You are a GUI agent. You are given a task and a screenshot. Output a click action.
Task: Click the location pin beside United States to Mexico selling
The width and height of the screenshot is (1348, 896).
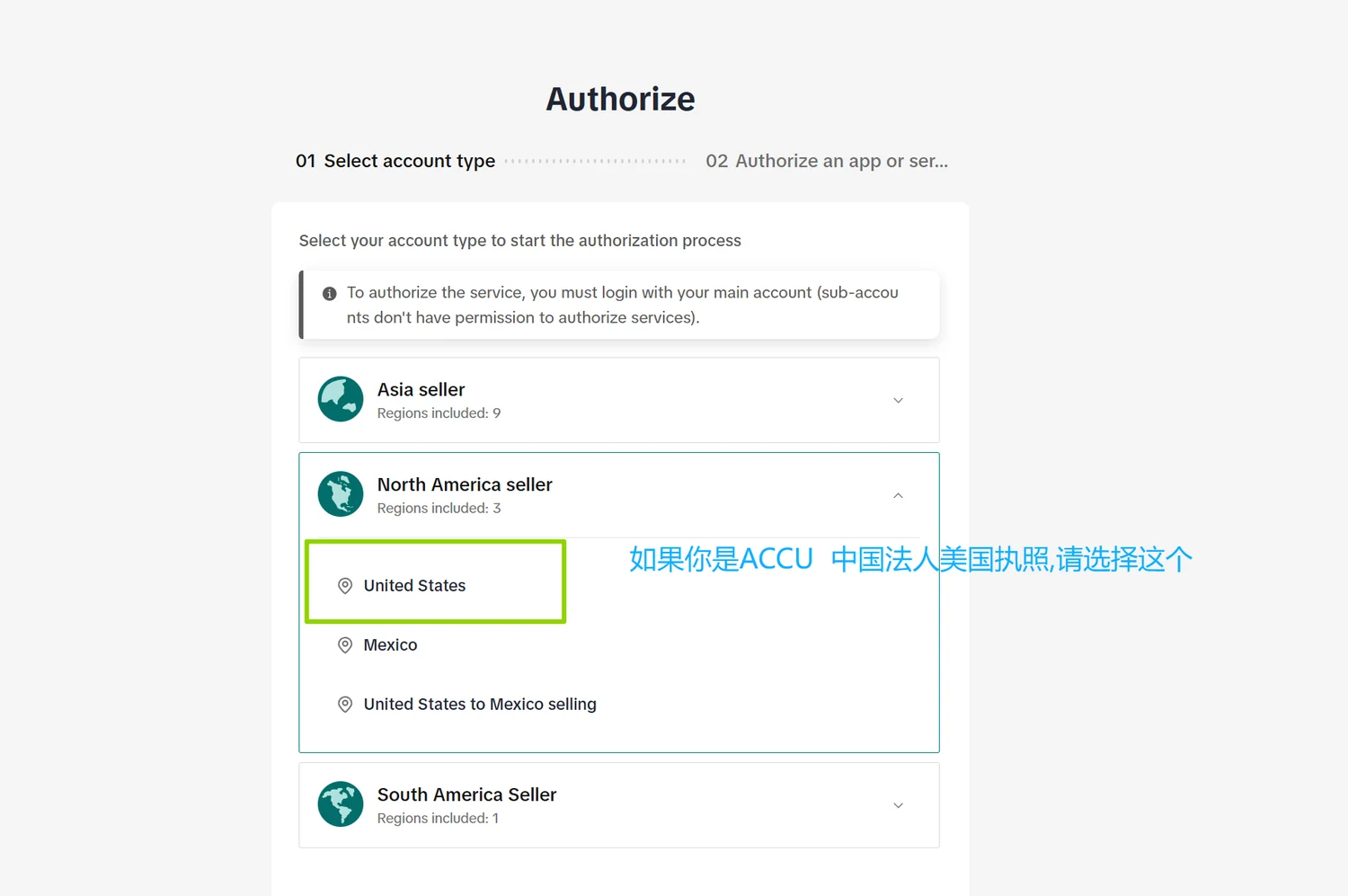(345, 705)
